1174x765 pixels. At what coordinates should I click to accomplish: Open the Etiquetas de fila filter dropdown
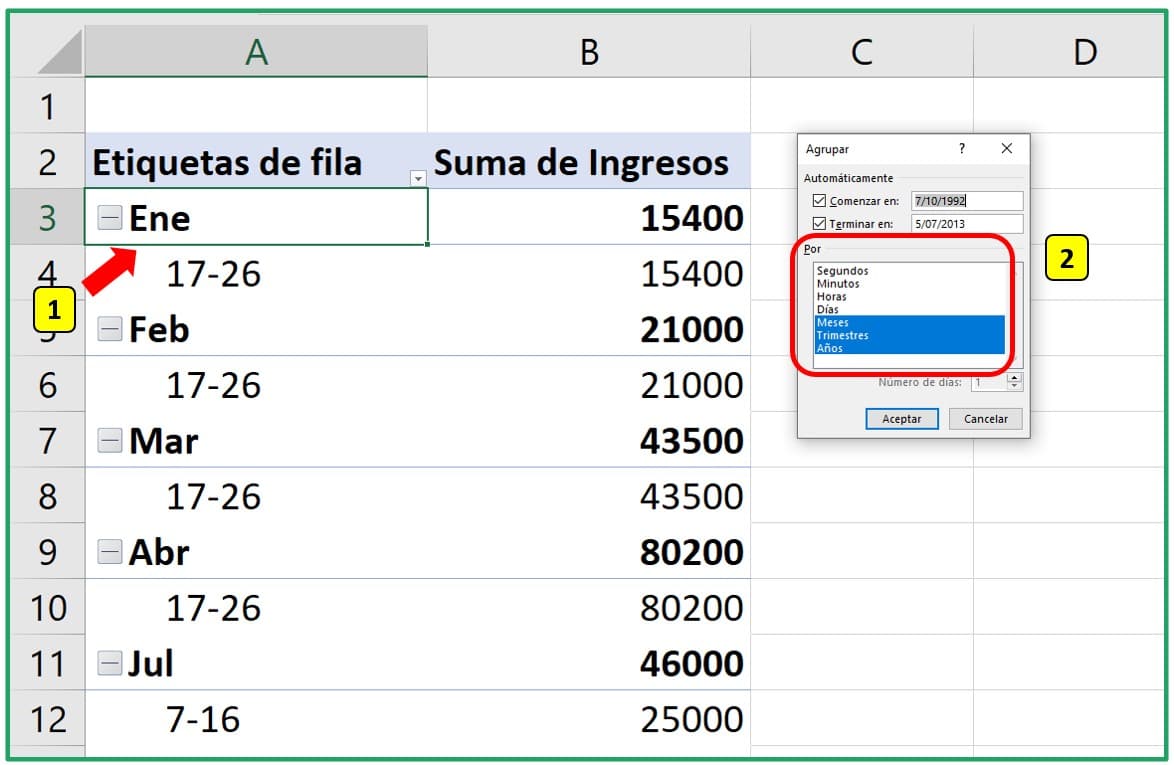click(x=419, y=178)
